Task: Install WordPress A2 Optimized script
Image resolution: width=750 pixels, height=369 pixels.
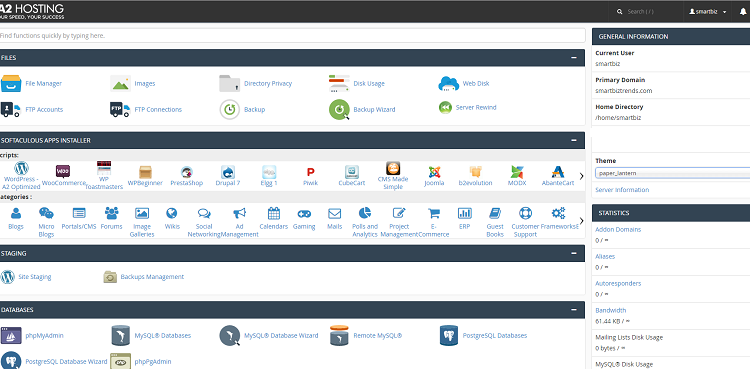Action: (x=22, y=168)
